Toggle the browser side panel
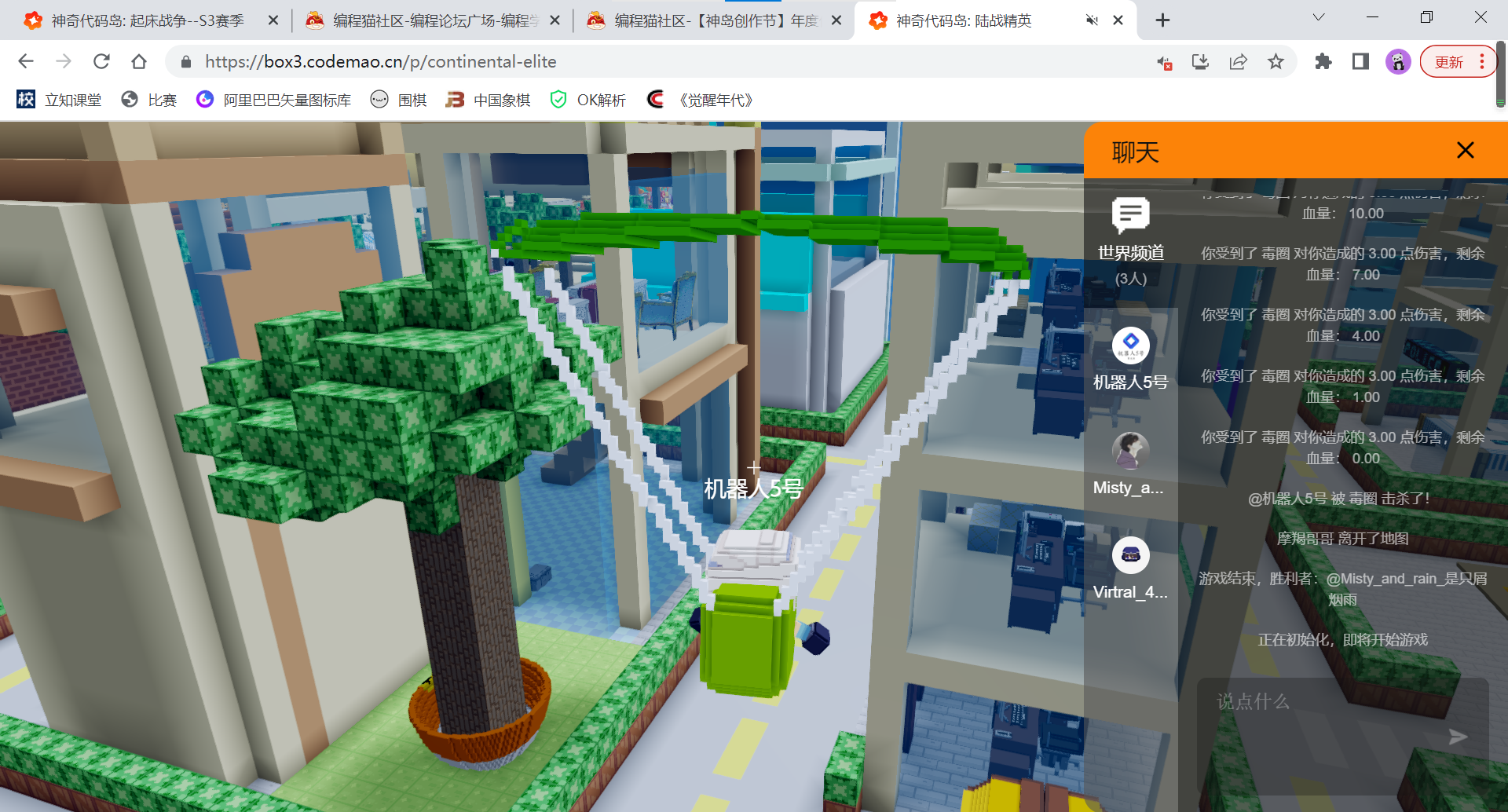1508x812 pixels. [x=1360, y=61]
